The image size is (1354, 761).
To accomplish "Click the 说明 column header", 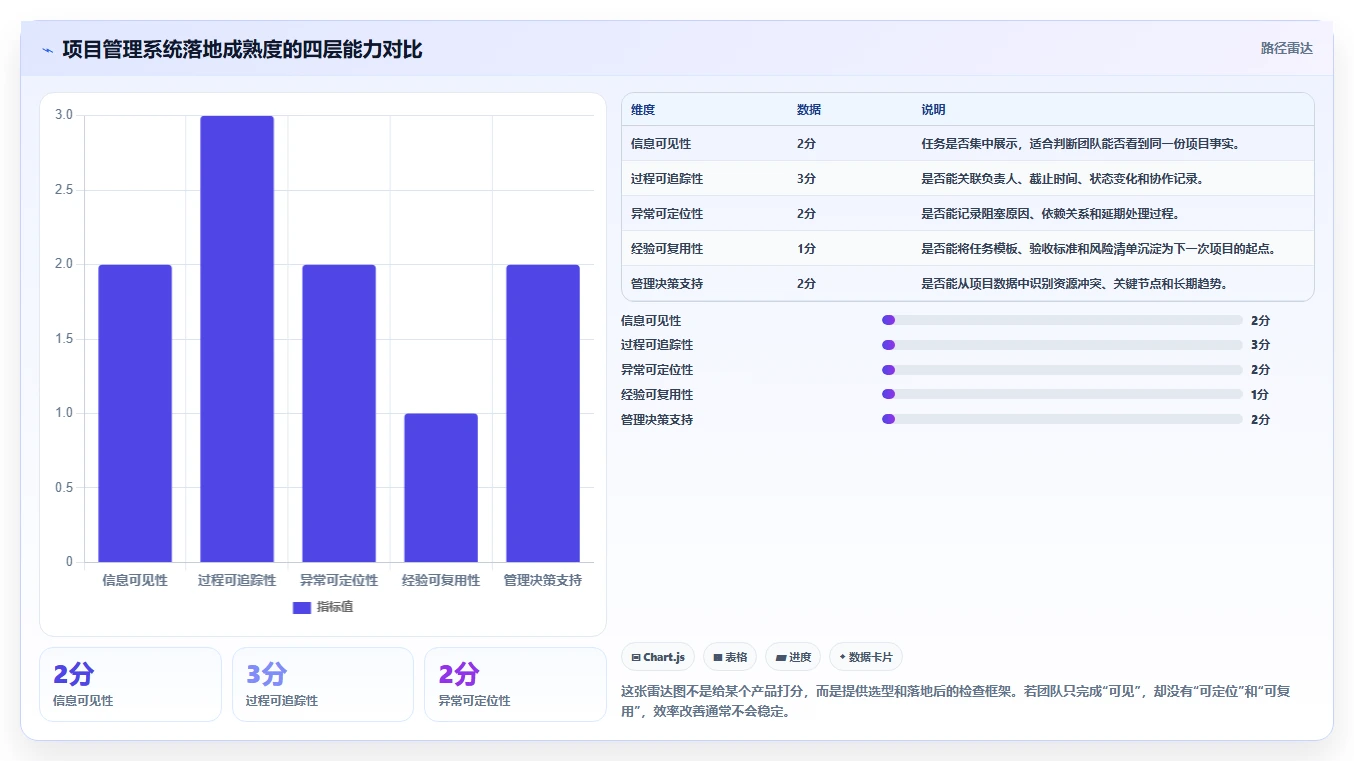I will [933, 110].
